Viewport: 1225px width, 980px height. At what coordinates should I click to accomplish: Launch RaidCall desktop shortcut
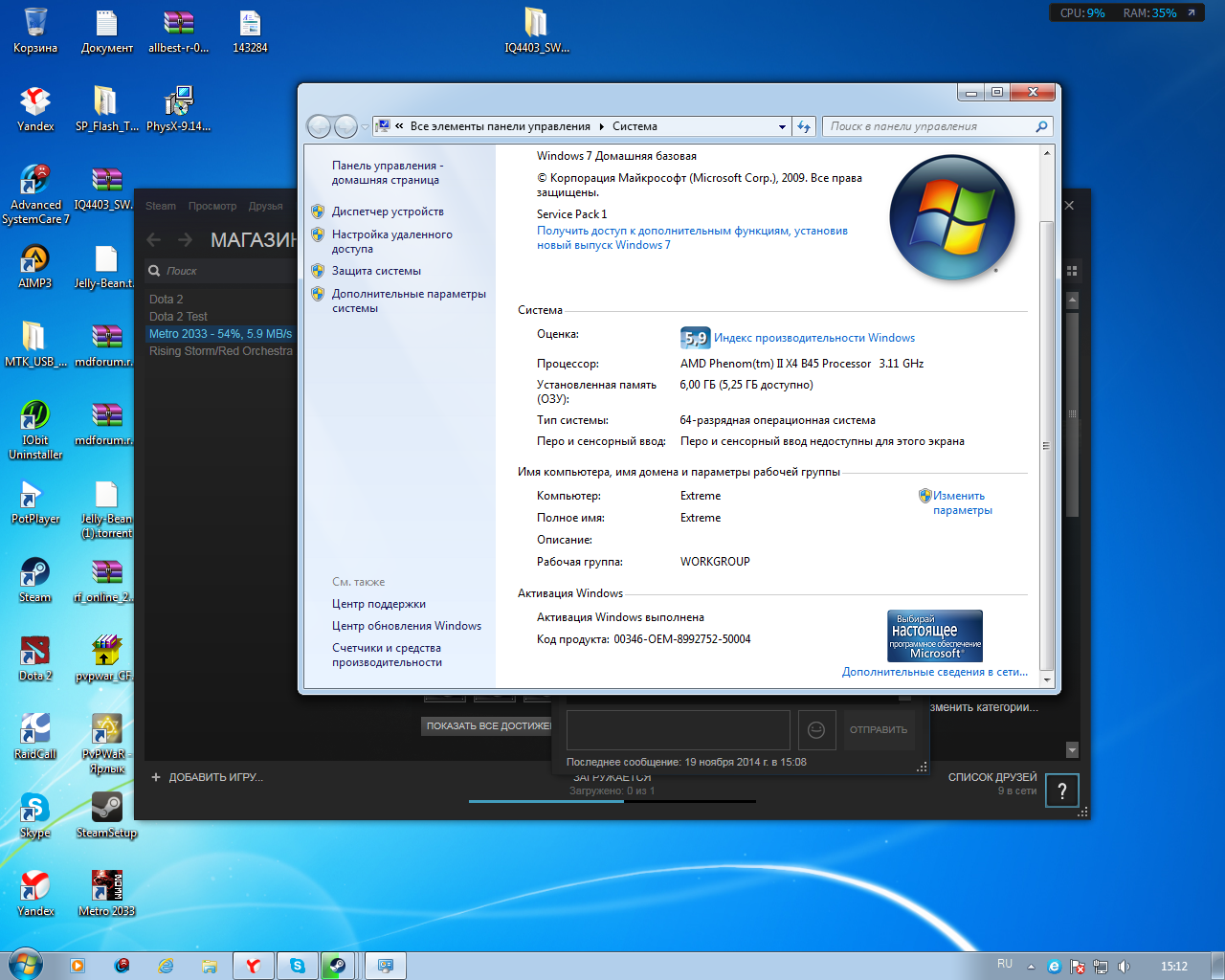coord(35,737)
